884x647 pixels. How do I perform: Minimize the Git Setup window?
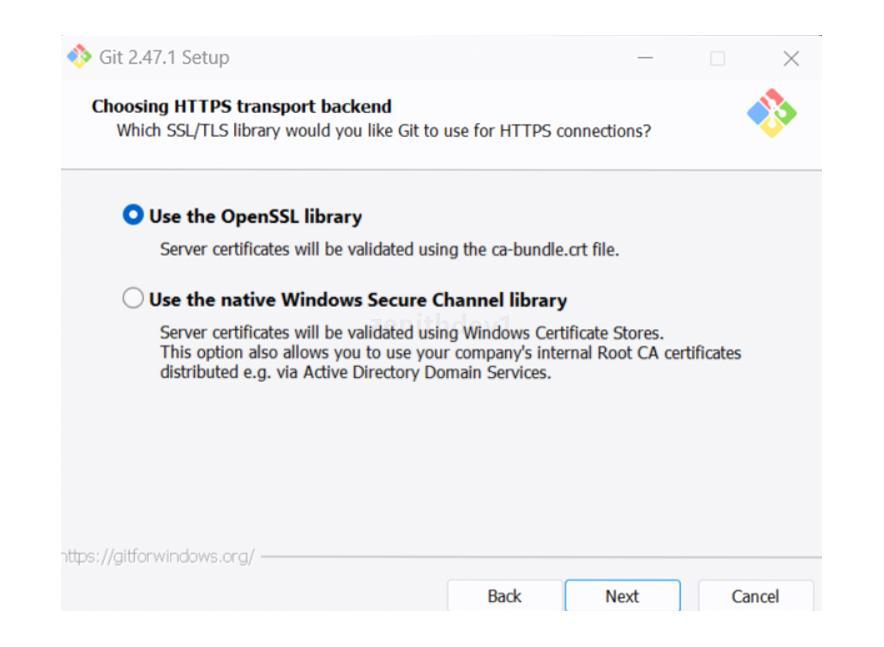pos(645,57)
